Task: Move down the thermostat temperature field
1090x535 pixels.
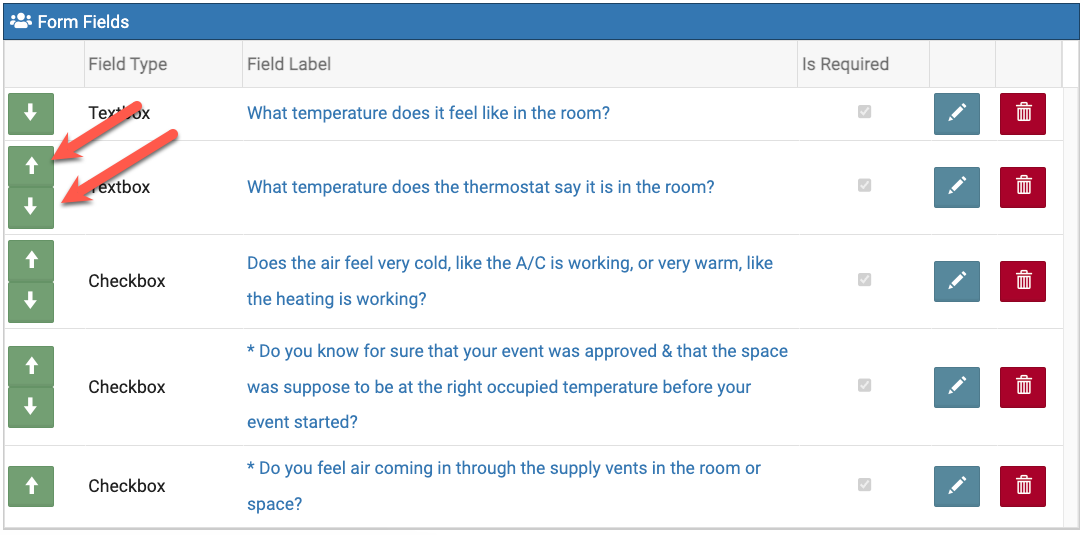Action: 31,207
